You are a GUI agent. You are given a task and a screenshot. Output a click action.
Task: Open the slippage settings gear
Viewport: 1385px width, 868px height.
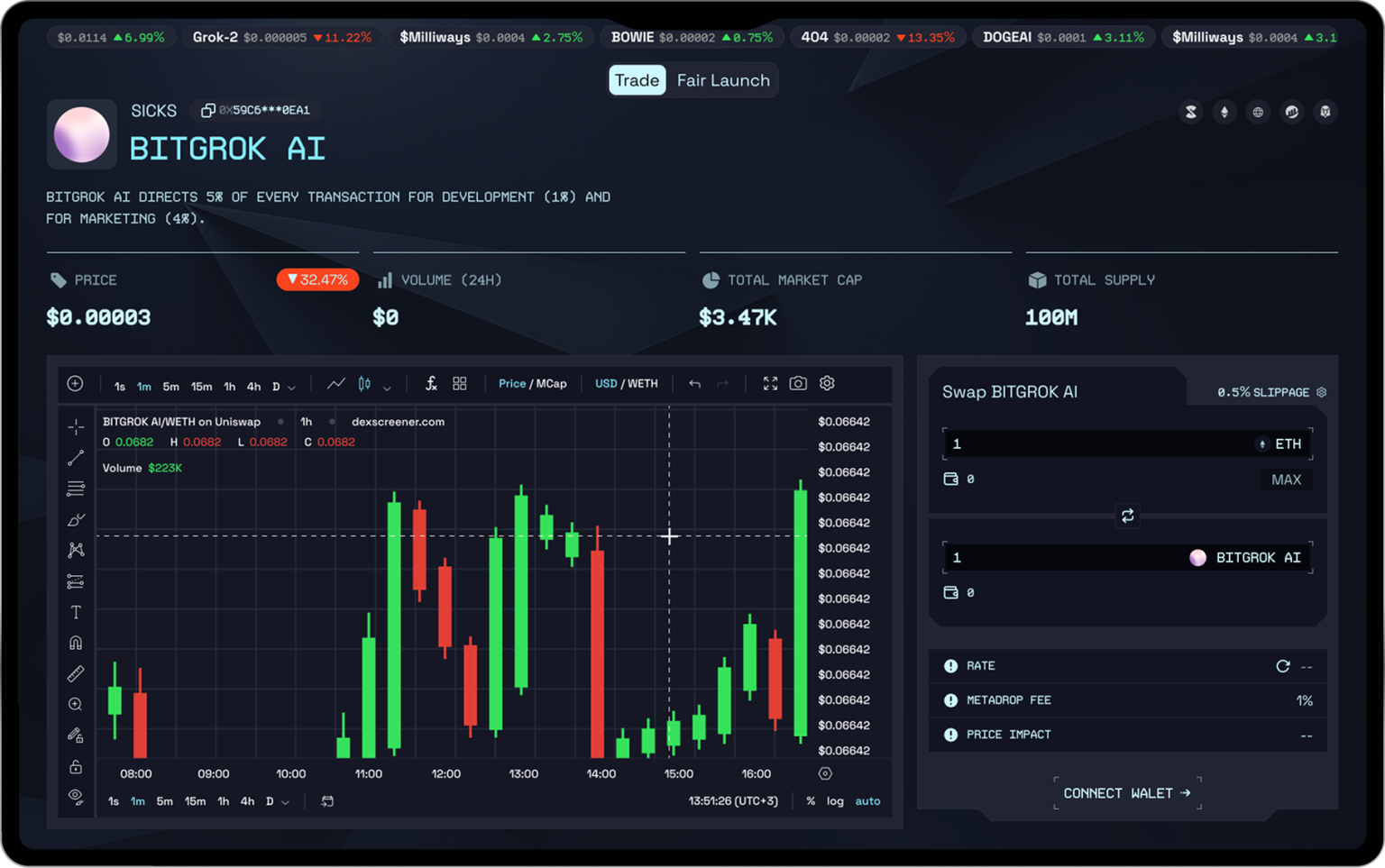[1321, 392]
